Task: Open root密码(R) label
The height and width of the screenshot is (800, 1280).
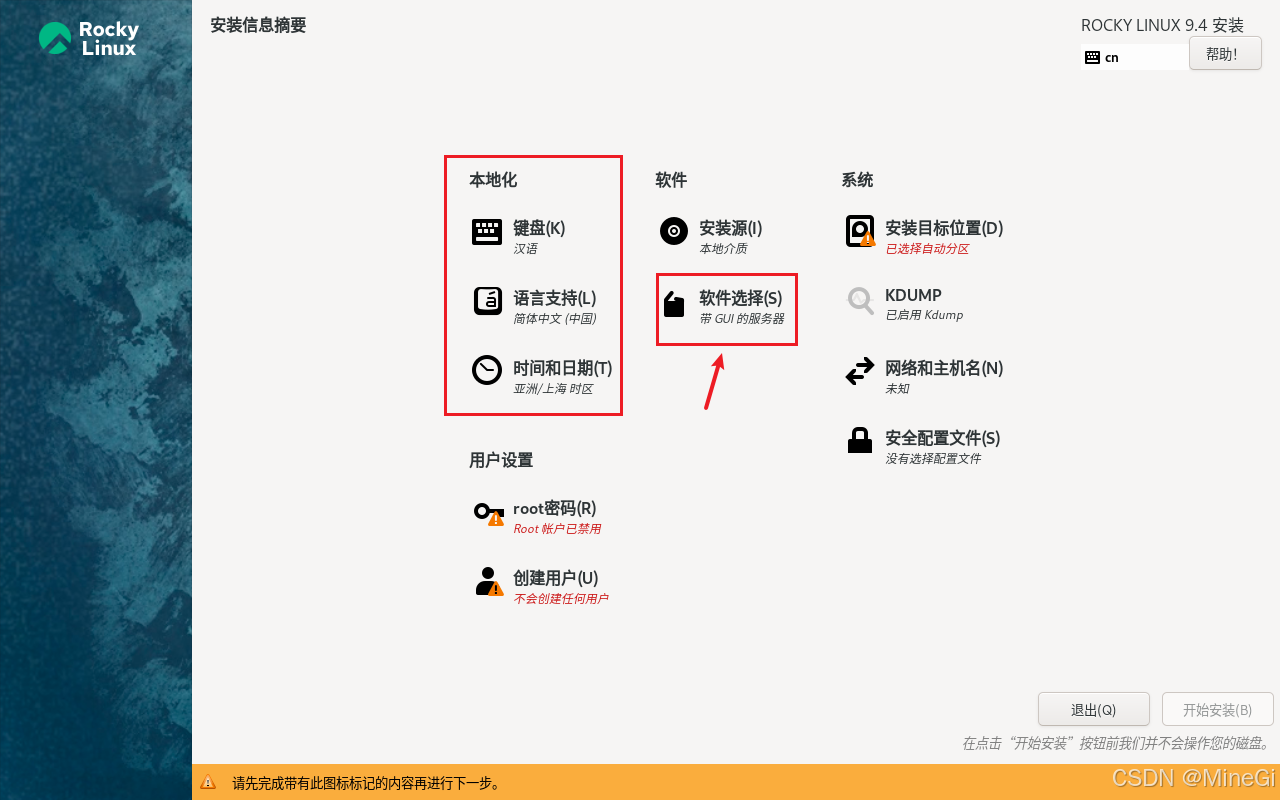Action: click(555, 508)
